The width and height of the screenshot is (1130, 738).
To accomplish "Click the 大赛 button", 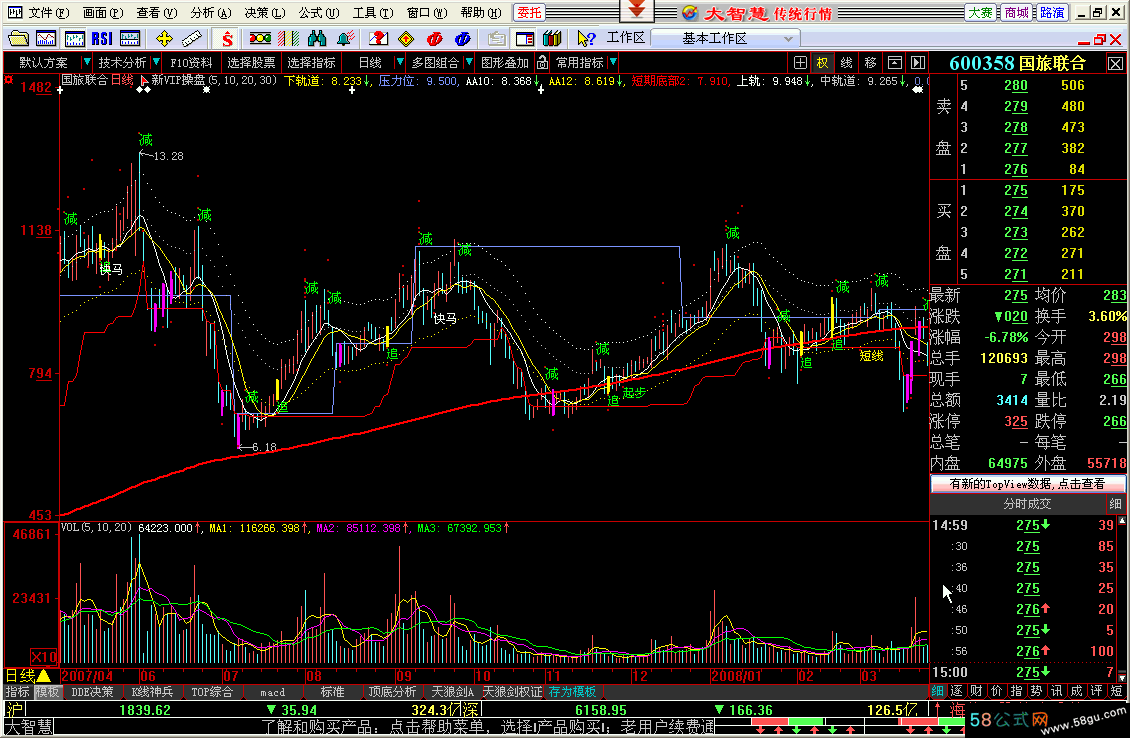I will coord(980,12).
